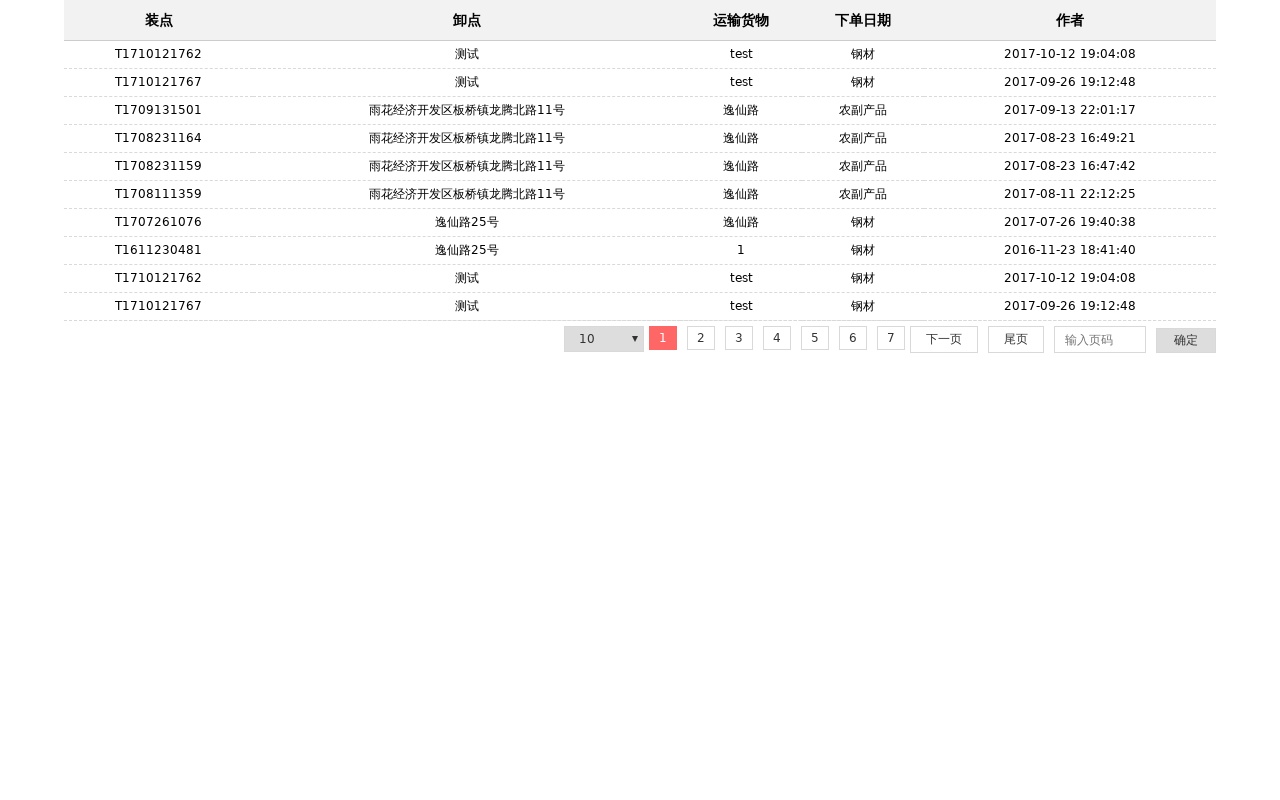Click timestamp 2017-08-11 22:12:25
This screenshot has height=800, width=1280.
click(1070, 194)
